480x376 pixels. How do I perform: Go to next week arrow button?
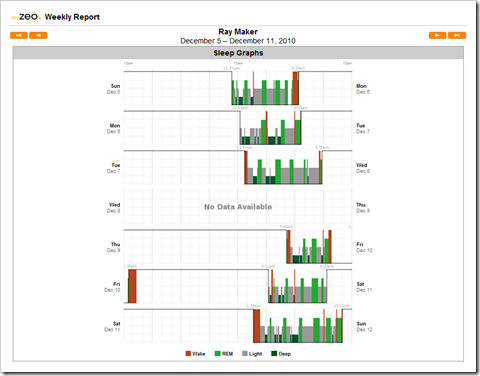coord(437,35)
